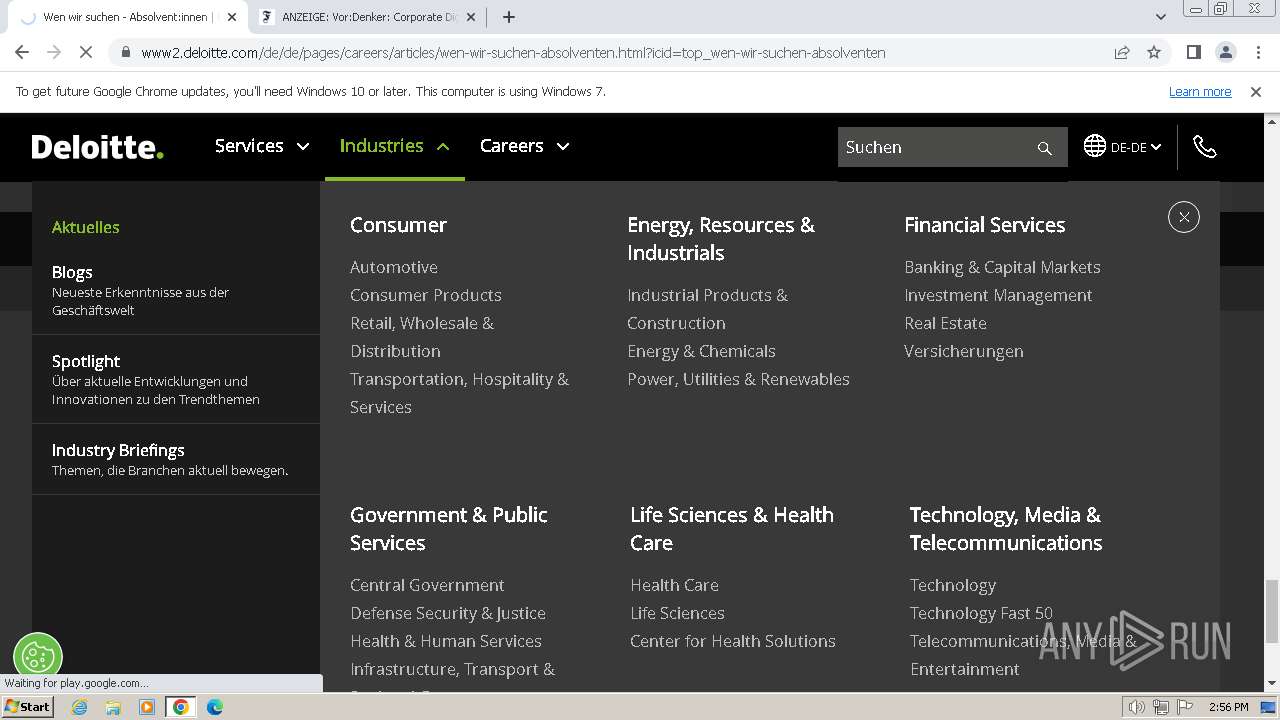Open Life Sciences & Health Care heading
The image size is (1280, 720).
click(x=732, y=529)
